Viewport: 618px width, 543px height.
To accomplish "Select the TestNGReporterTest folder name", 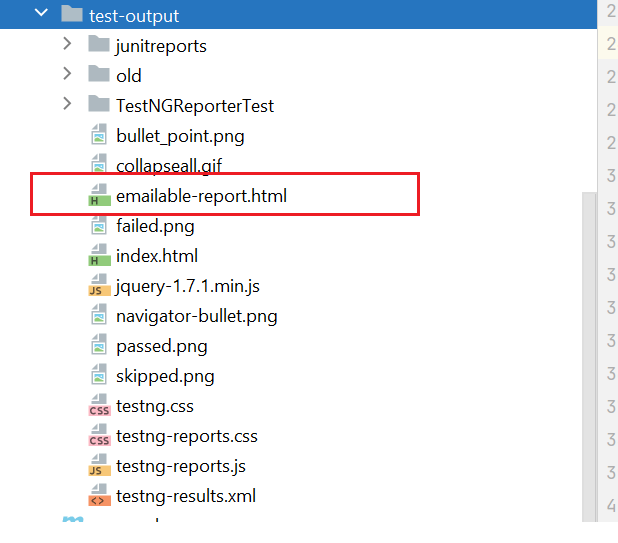I will coord(195,106).
